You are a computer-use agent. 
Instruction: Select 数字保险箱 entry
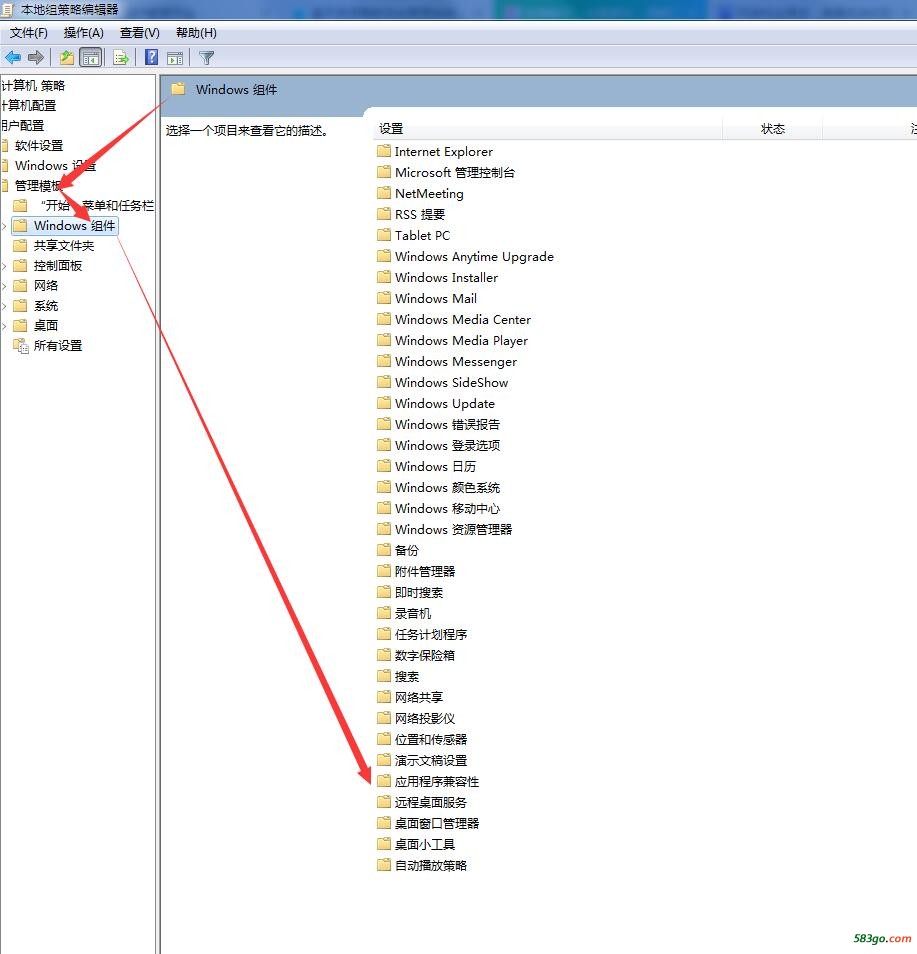coord(425,655)
